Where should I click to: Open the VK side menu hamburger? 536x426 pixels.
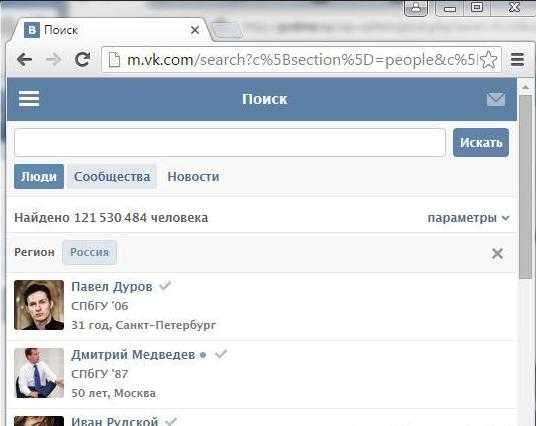coord(29,99)
